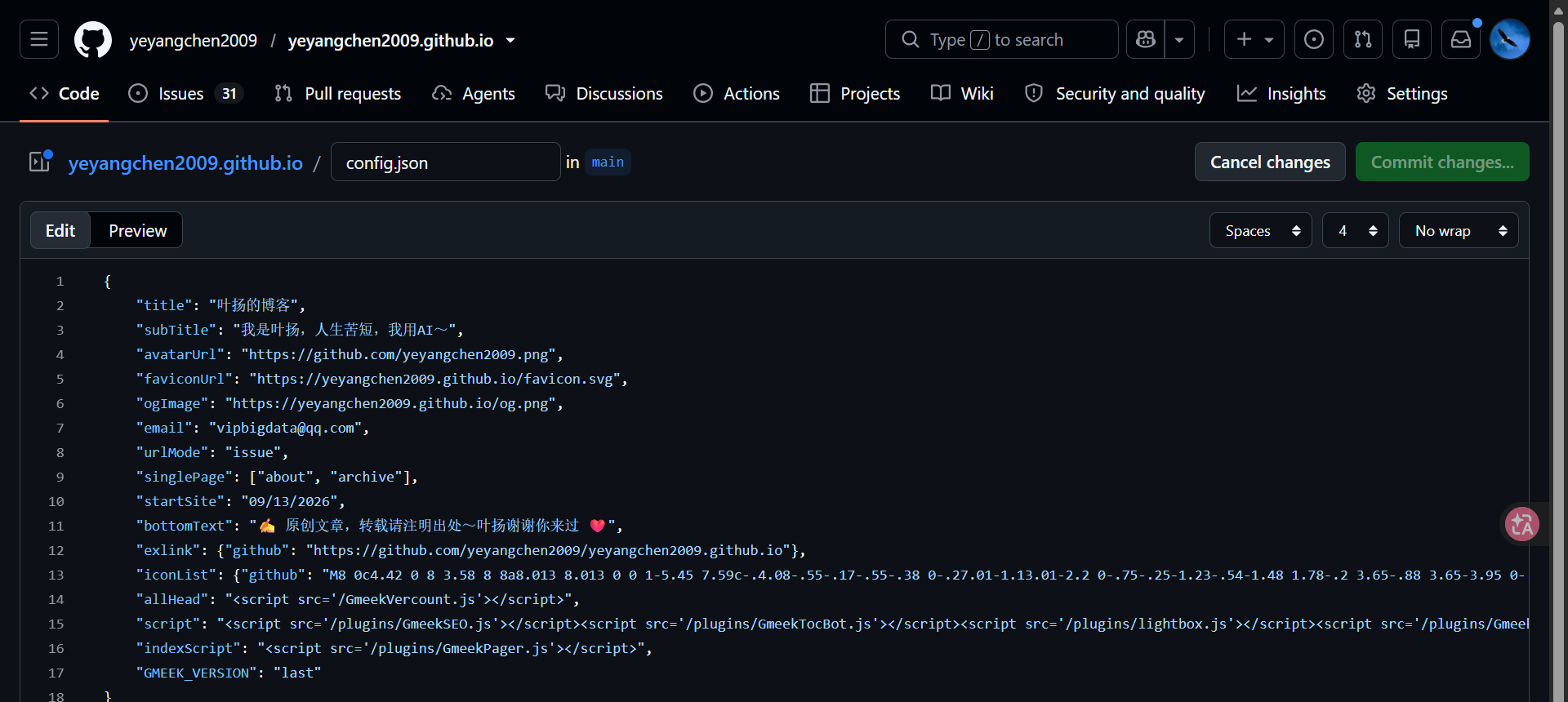Open the No wrap line mode dropdown
The width and height of the screenshot is (1568, 702).
pos(1459,230)
